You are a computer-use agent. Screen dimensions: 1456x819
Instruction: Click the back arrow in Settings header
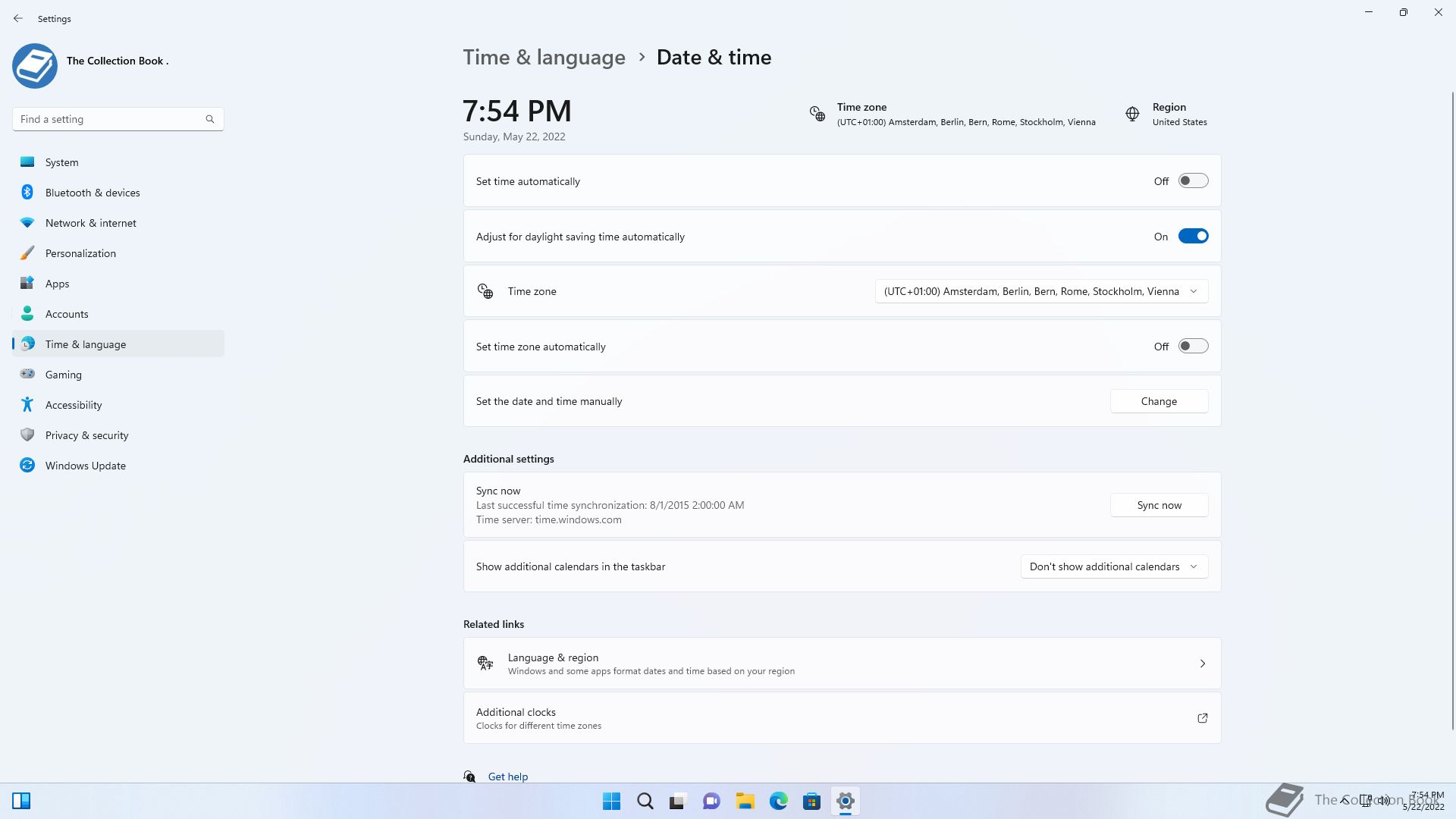tap(18, 18)
